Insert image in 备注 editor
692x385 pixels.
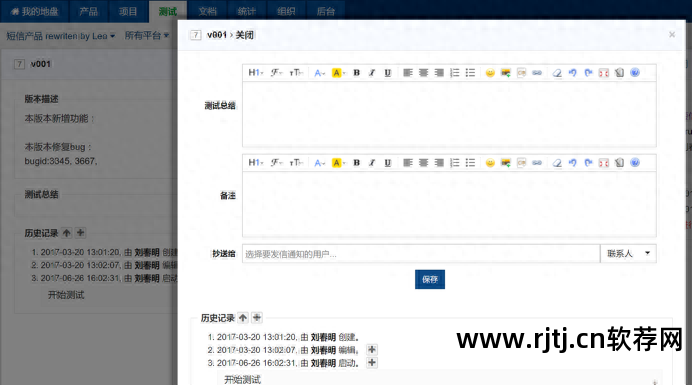pyautogui.click(x=506, y=163)
